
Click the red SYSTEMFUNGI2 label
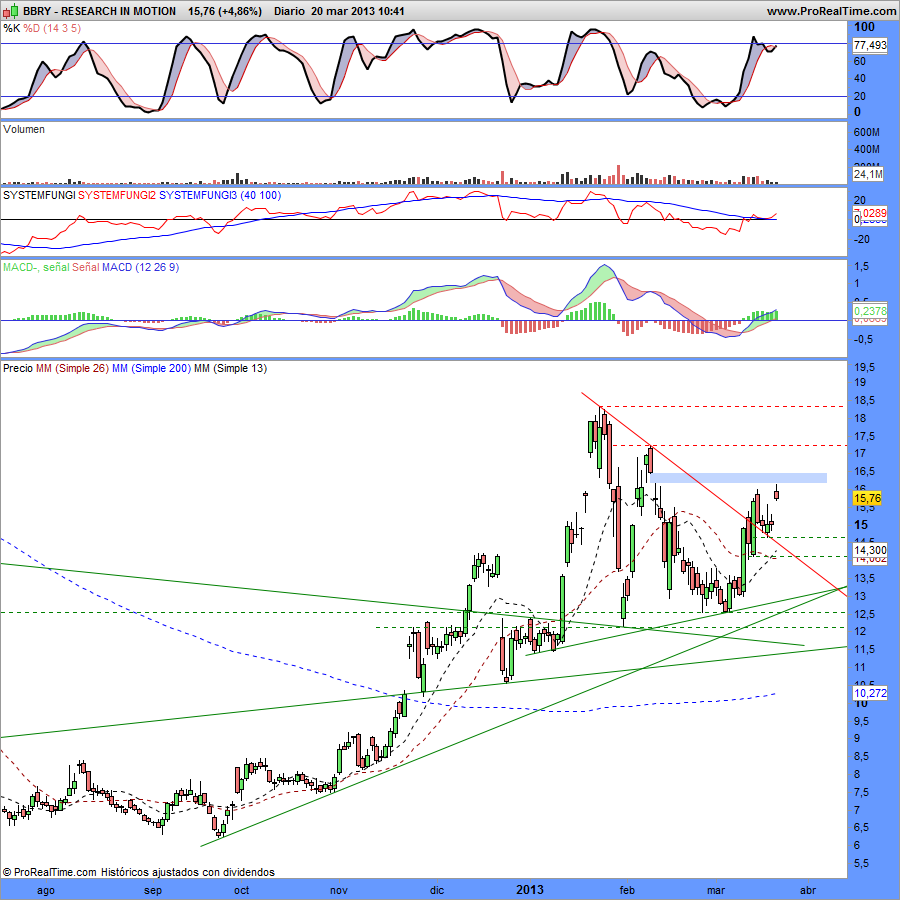[x=117, y=195]
